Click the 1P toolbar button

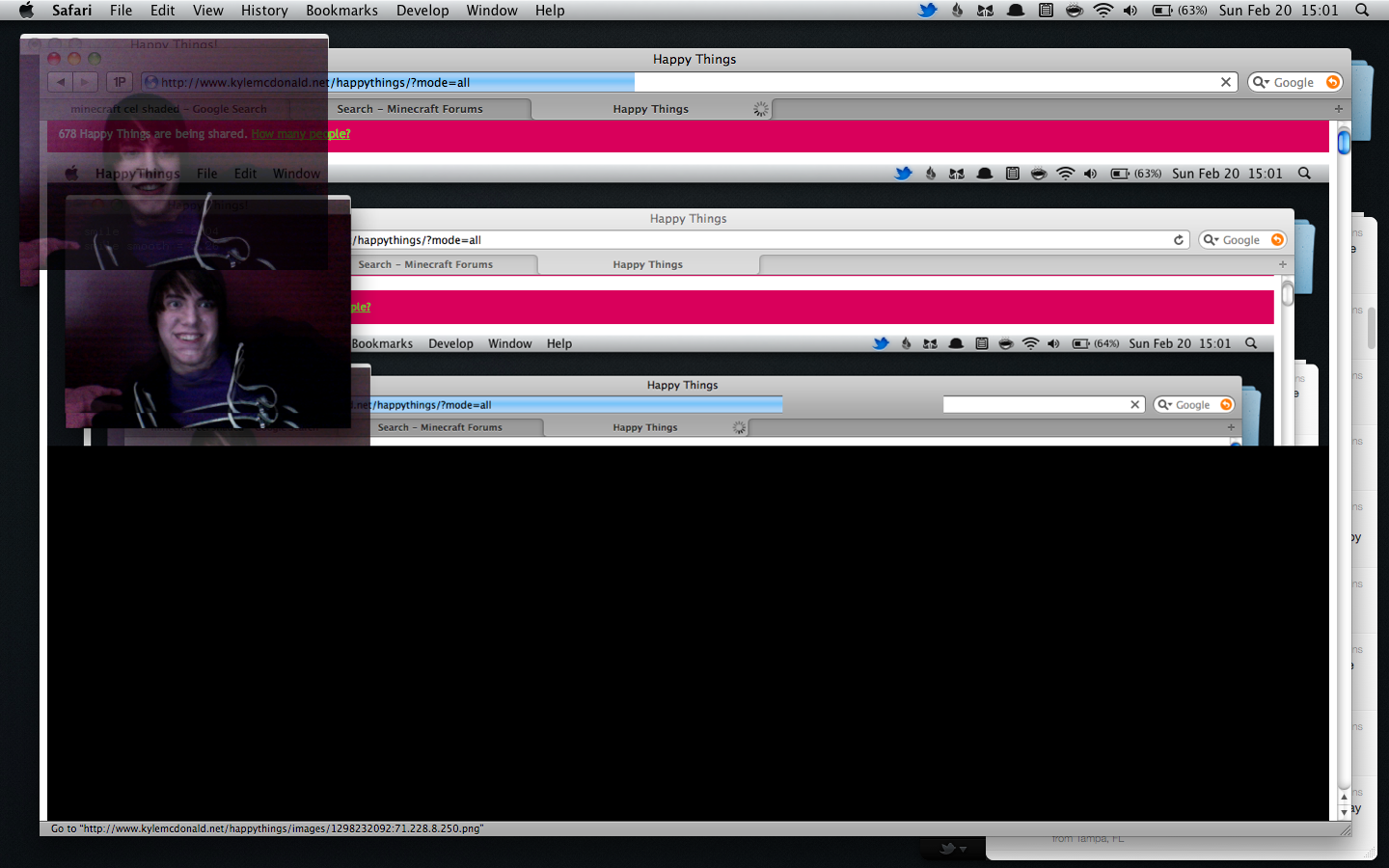tap(120, 82)
